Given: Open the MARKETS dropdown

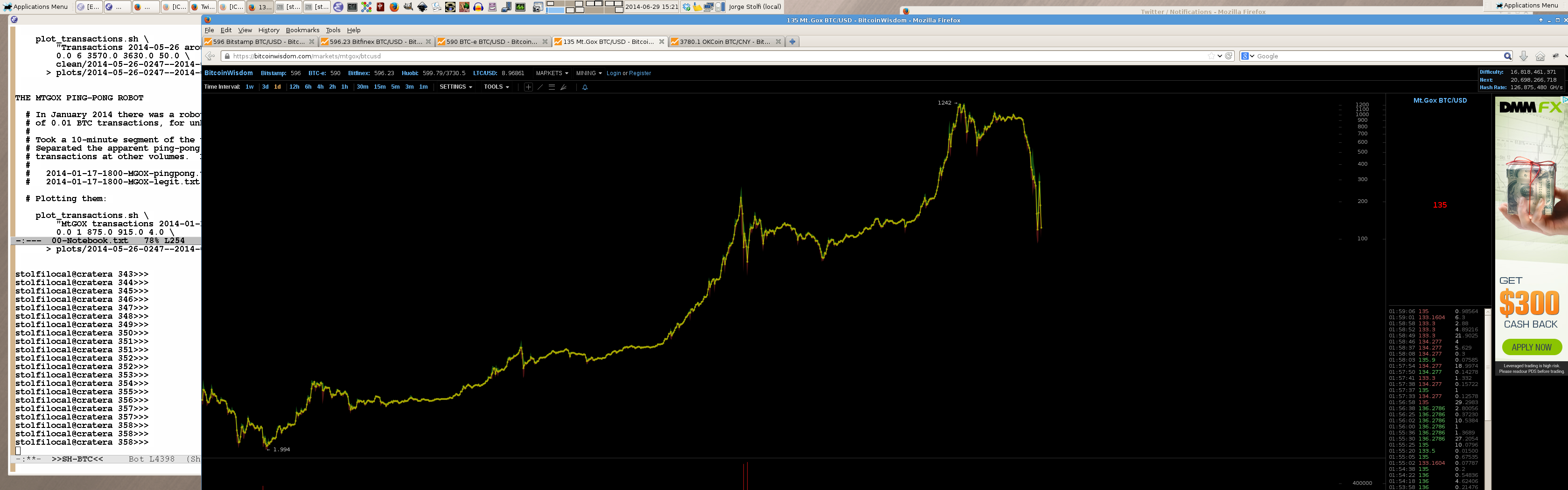Looking at the screenshot, I should click(552, 73).
